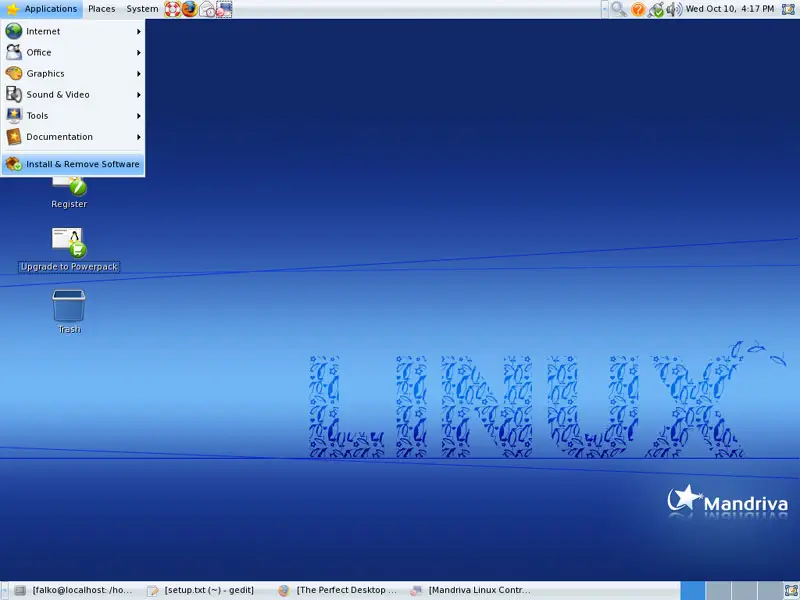800x600 pixels.
Task: Open the Office submenu
Action: click(x=73, y=53)
